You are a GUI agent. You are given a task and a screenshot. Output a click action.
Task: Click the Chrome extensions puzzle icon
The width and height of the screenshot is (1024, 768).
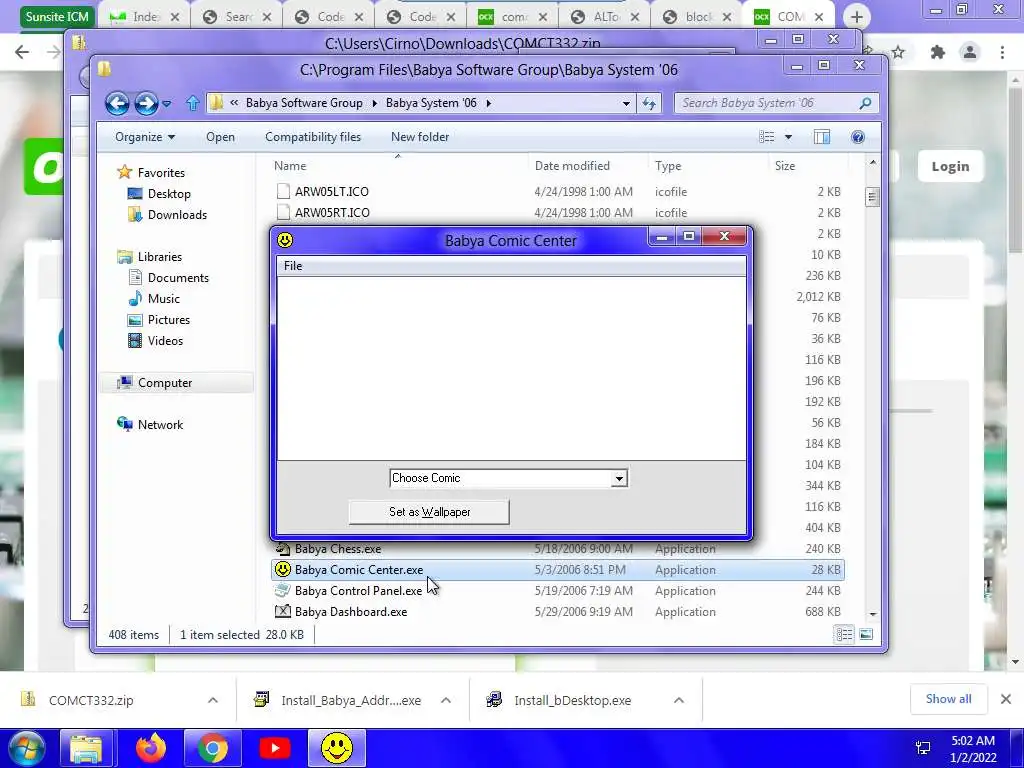(938, 52)
